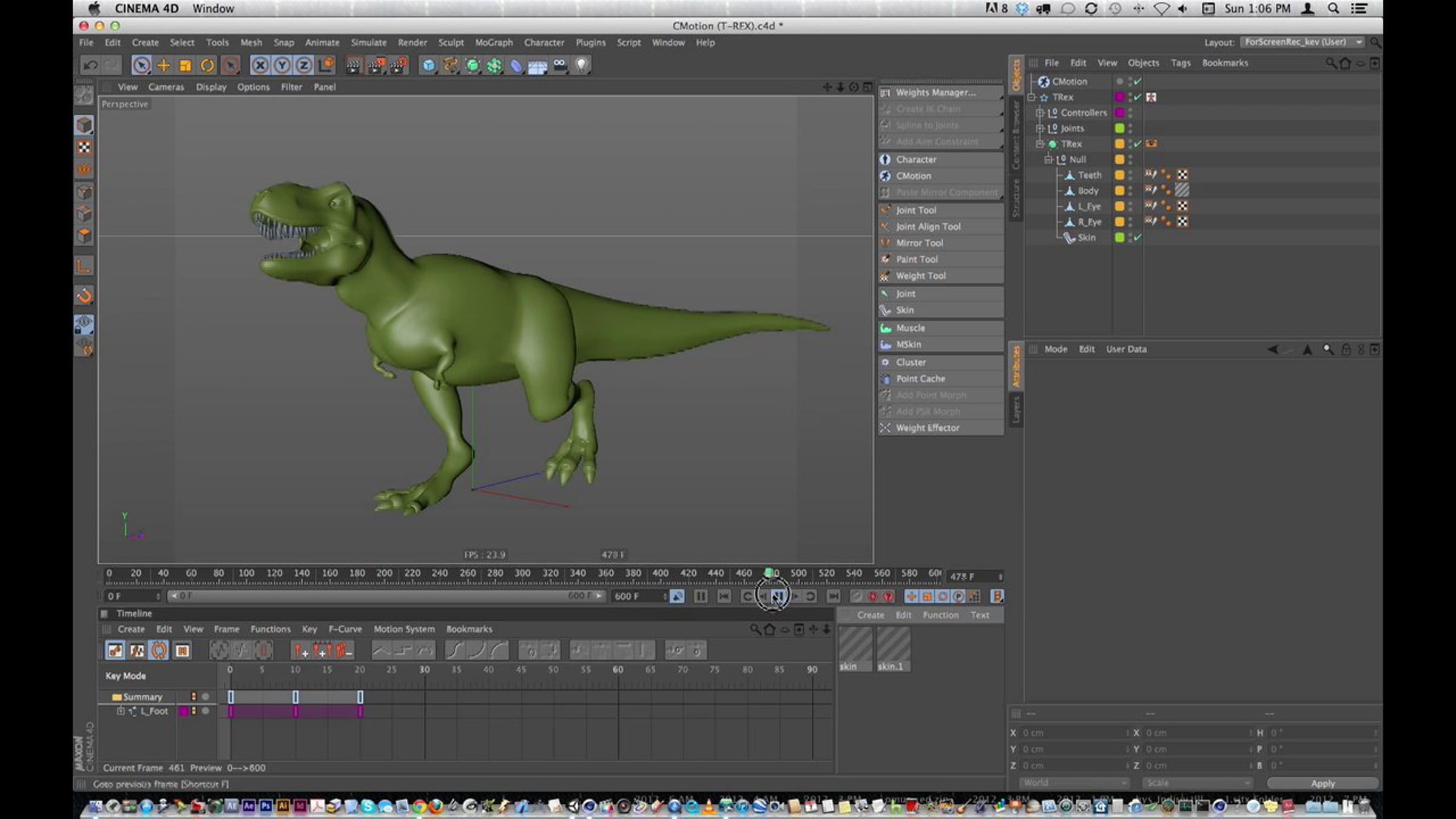Click the home icon in Object Manager

coord(1345,63)
